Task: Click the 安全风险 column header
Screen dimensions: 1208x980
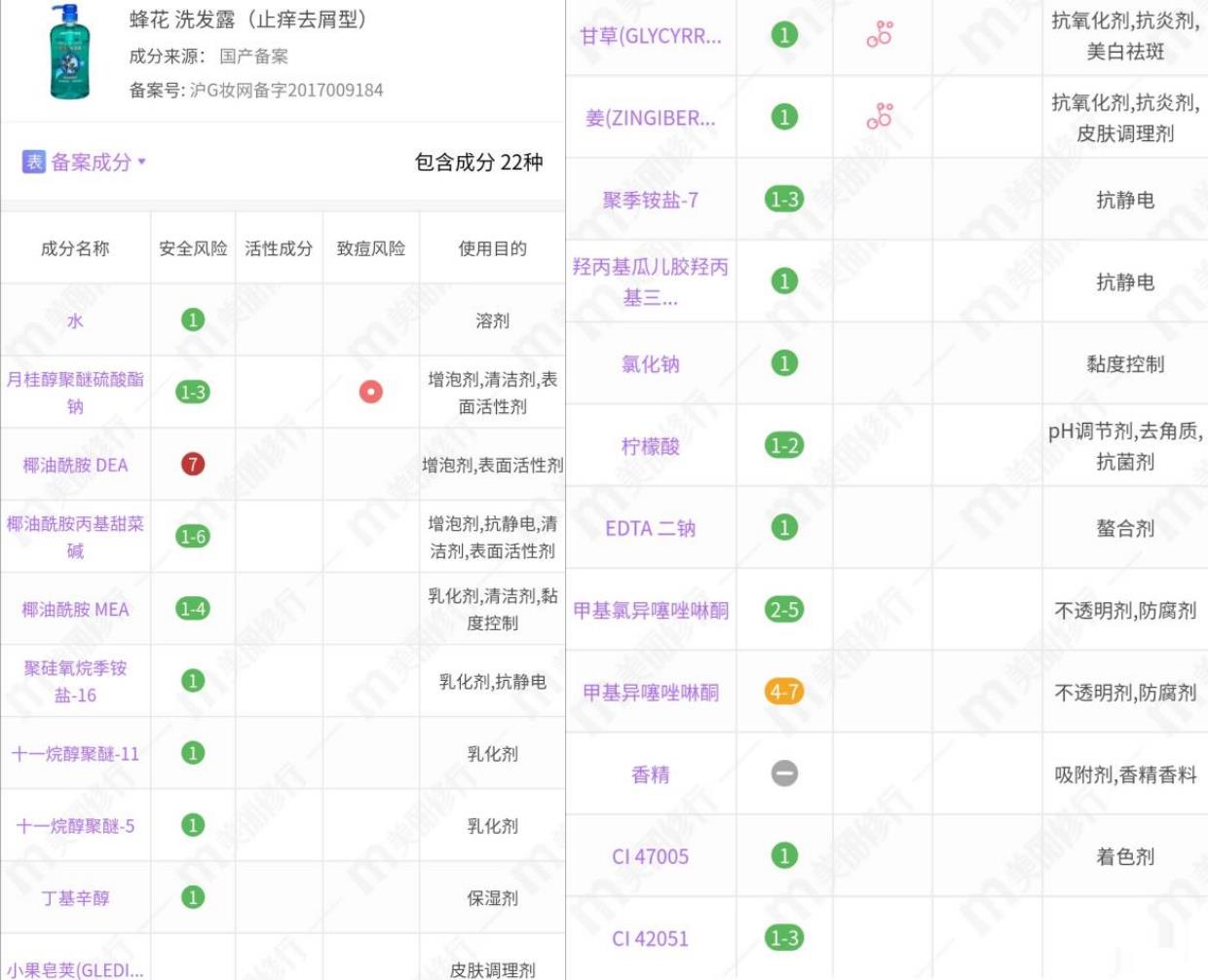Action: click(193, 248)
